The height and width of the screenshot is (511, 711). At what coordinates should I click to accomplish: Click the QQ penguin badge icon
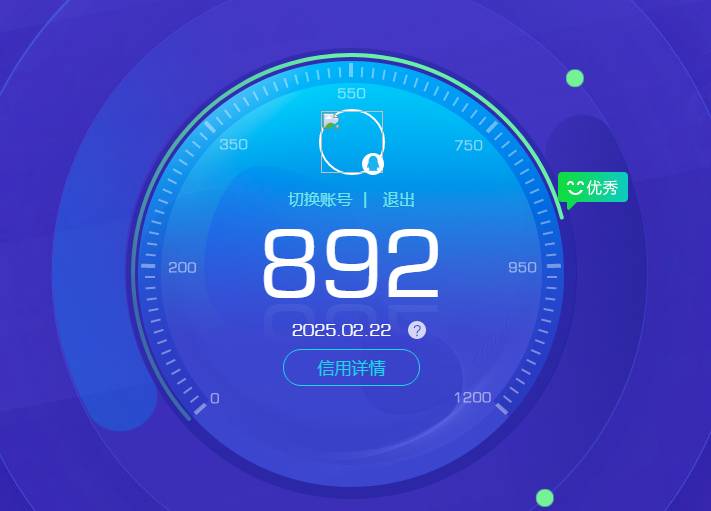click(371, 163)
